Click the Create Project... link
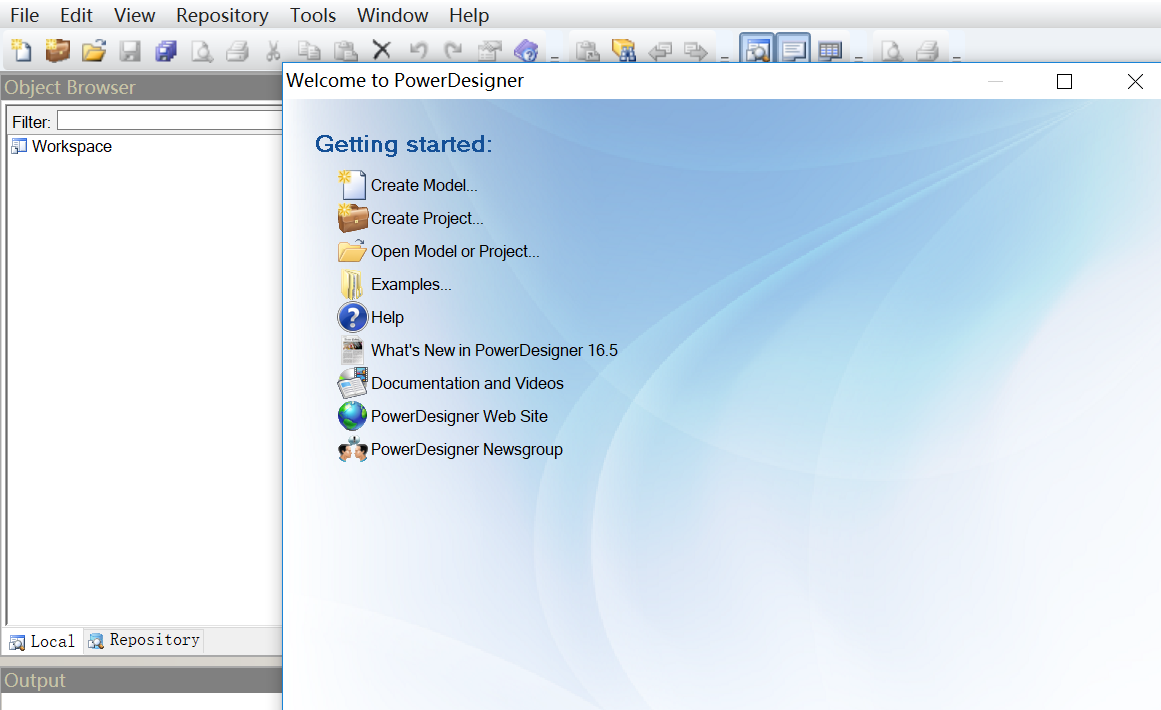 [x=426, y=218]
